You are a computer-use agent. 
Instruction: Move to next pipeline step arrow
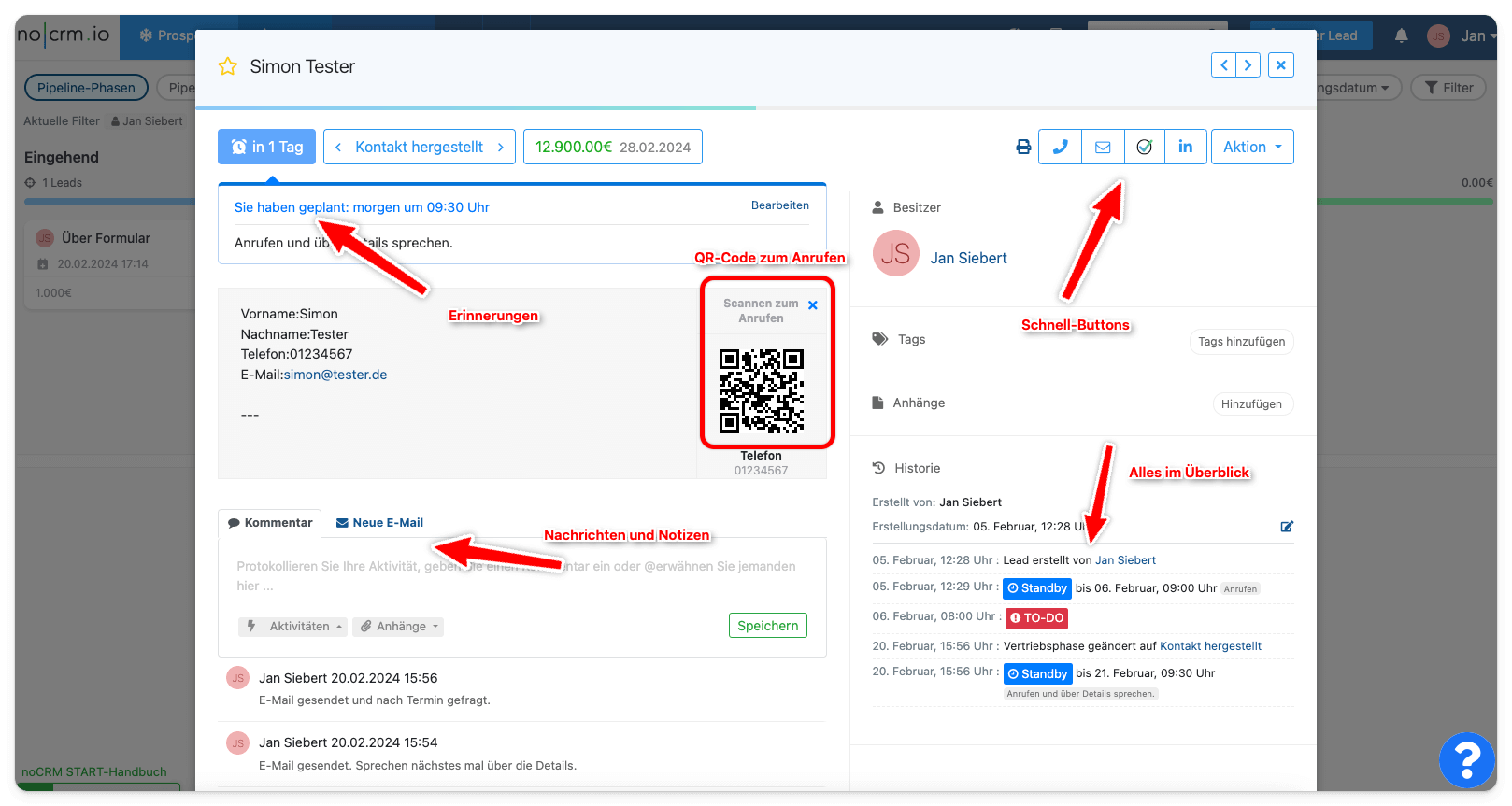[501, 147]
